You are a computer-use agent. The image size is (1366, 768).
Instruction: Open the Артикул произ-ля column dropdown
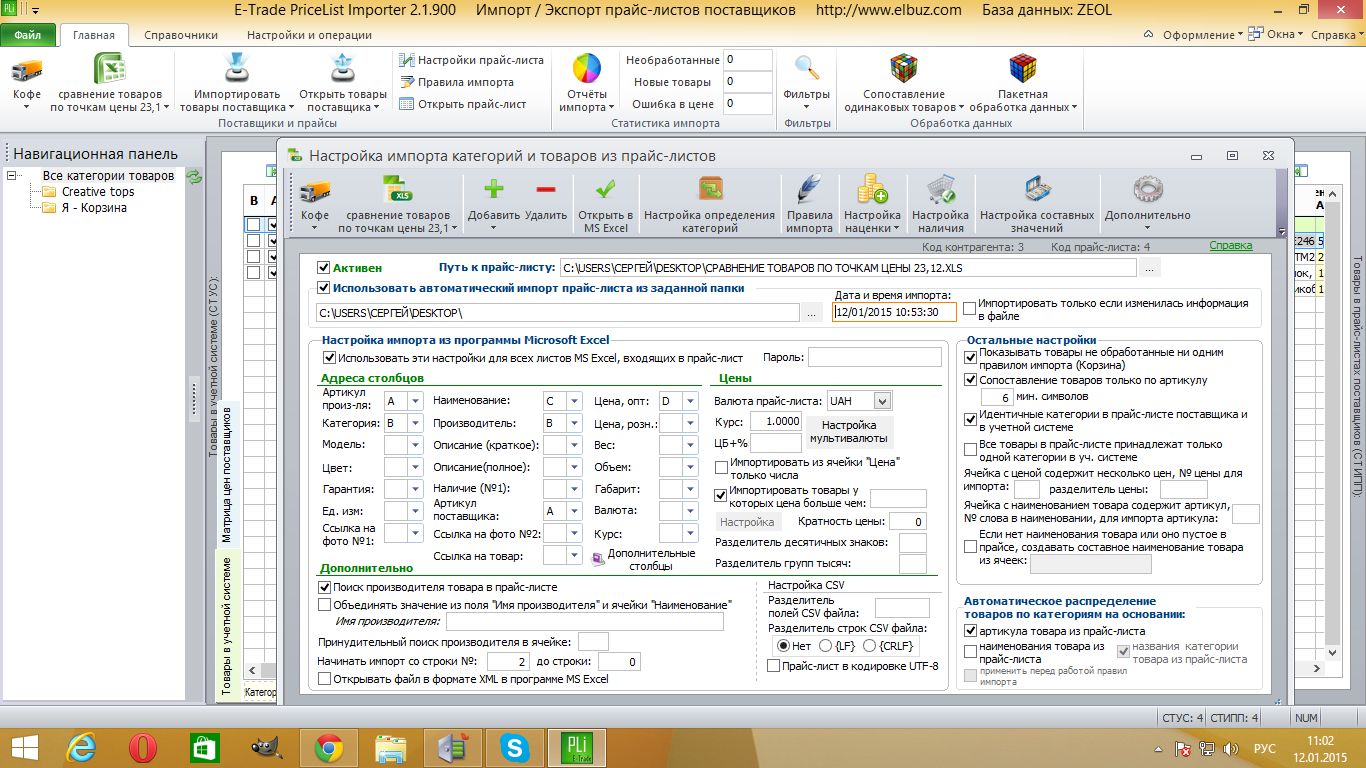(415, 401)
